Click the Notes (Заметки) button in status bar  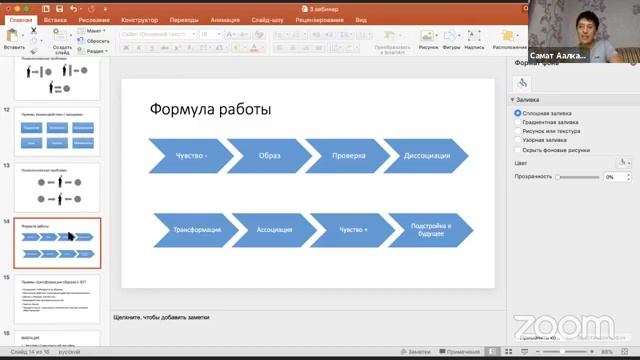(x=416, y=351)
